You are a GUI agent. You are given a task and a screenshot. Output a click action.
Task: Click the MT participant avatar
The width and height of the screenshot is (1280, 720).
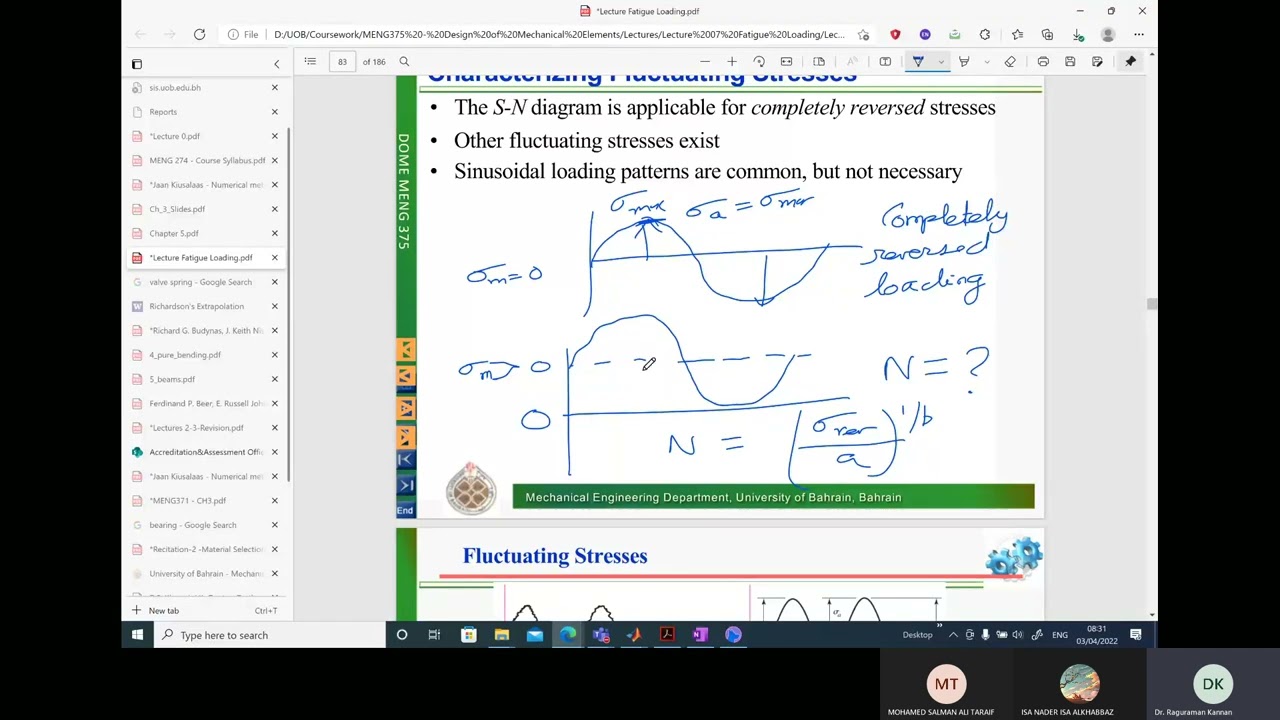[x=946, y=684]
